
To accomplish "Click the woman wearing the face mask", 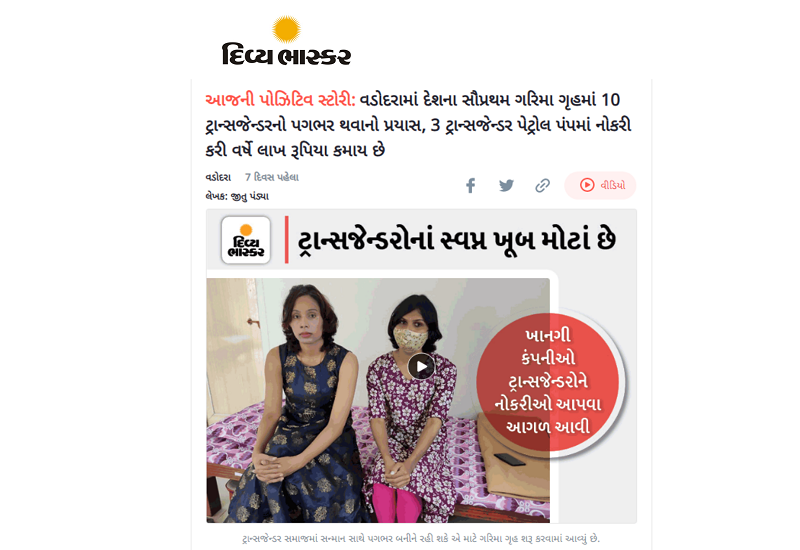I will pyautogui.click(x=411, y=408).
